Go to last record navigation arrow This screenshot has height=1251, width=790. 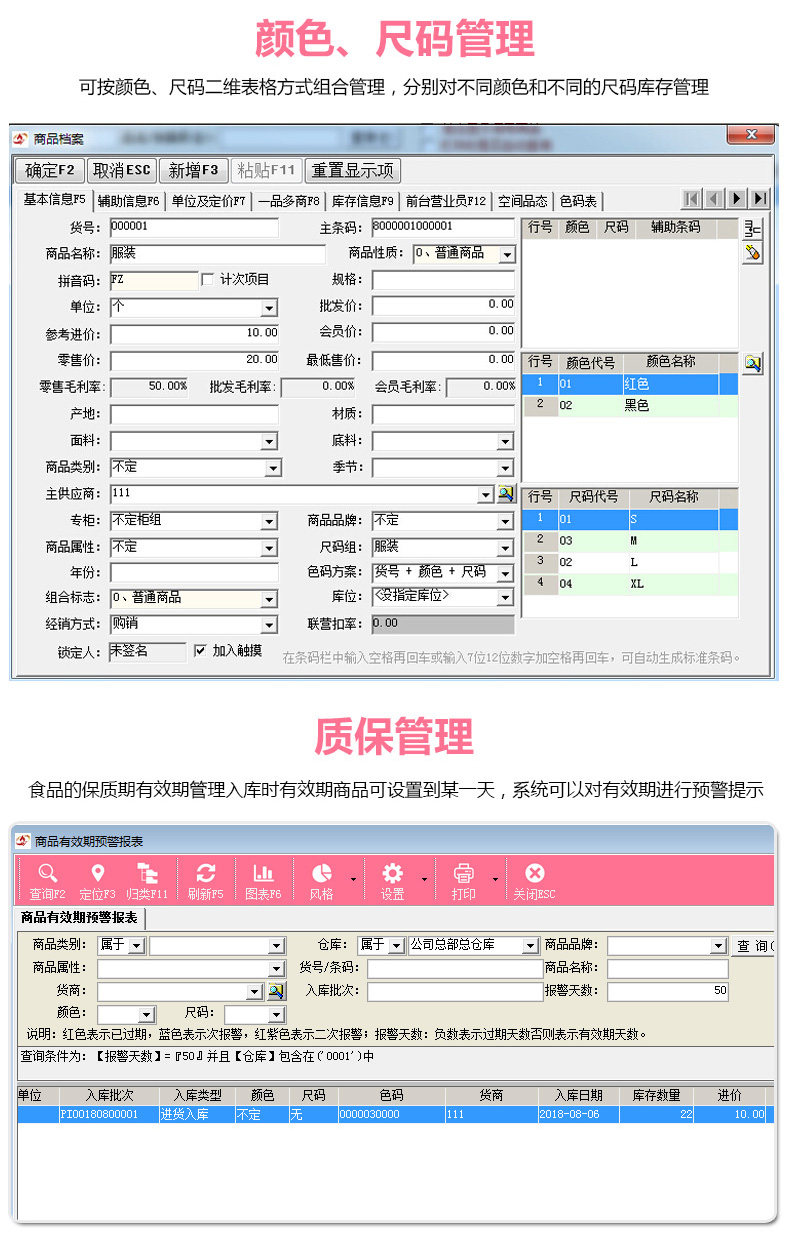[x=760, y=198]
